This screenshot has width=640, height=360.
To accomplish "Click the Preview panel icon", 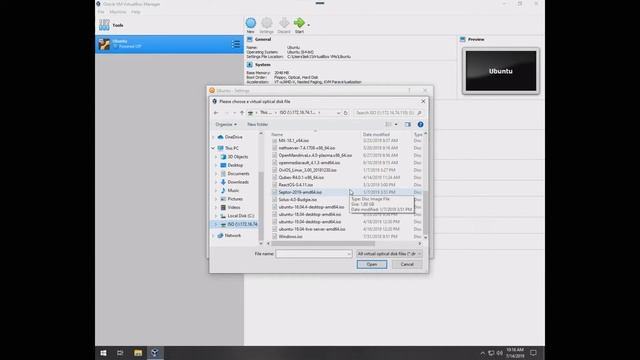I will point(462,39).
